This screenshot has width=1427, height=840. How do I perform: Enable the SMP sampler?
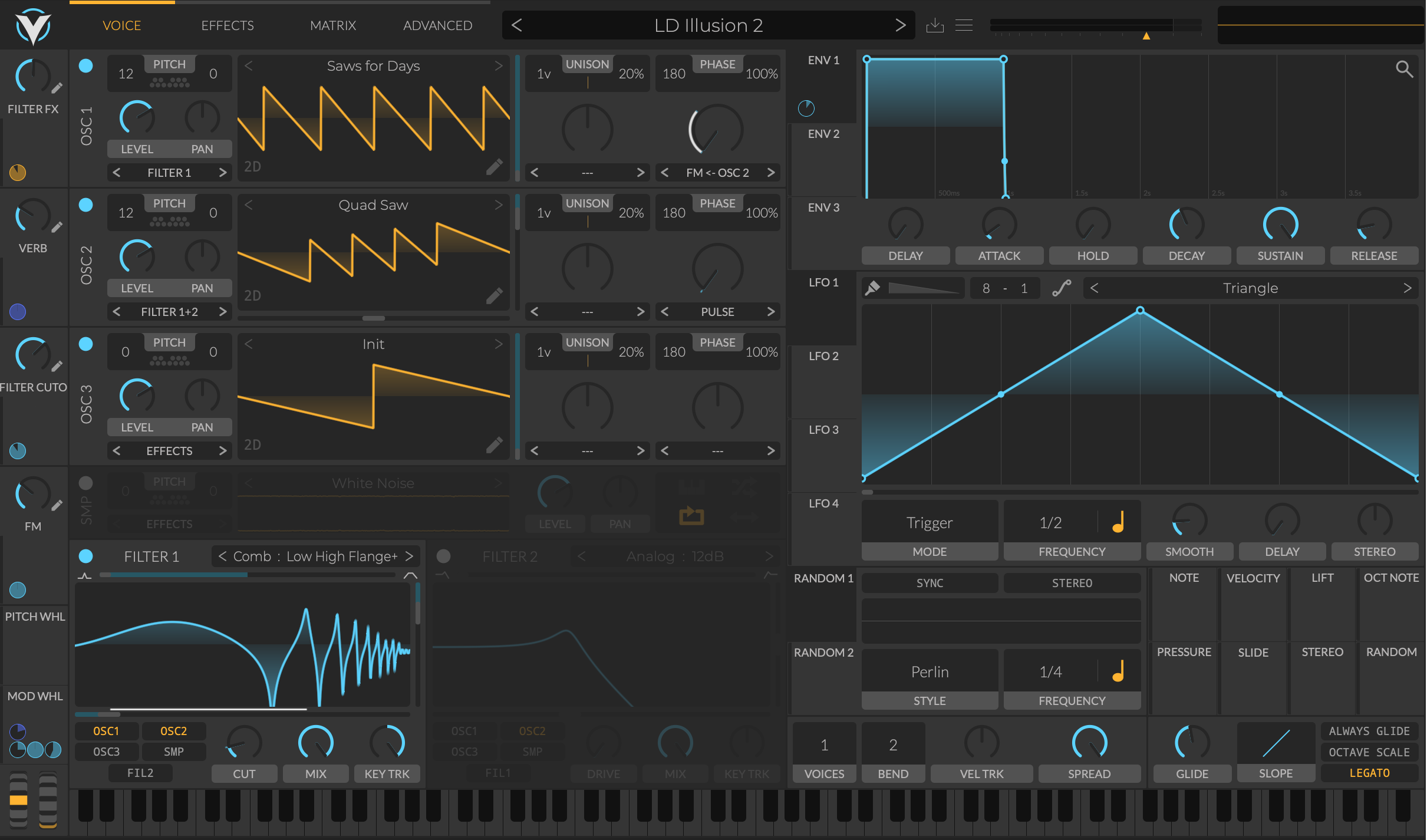pos(86,483)
